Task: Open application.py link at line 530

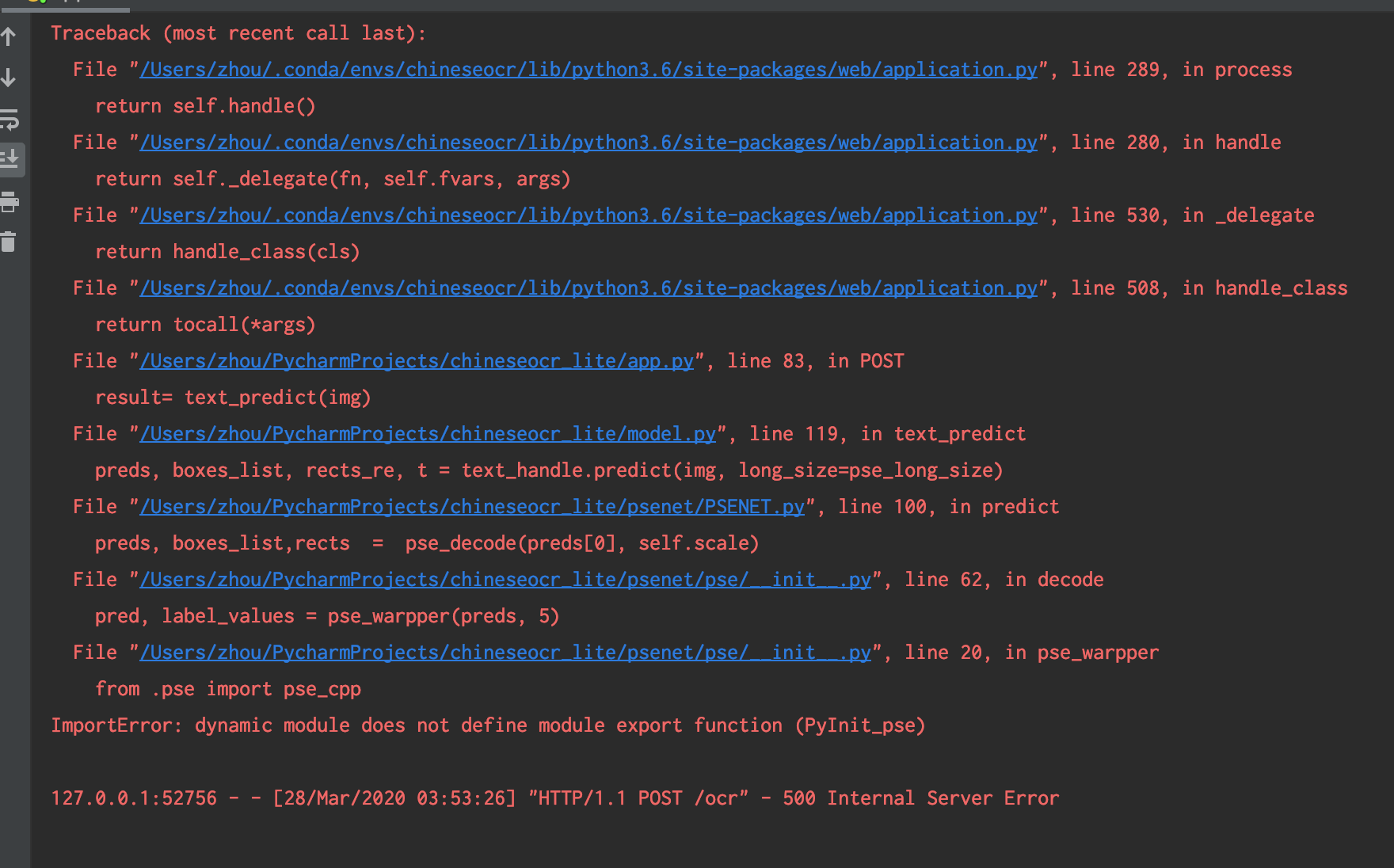Action: (586, 215)
